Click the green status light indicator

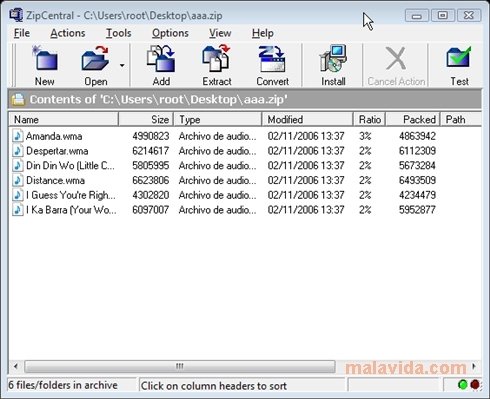click(463, 385)
